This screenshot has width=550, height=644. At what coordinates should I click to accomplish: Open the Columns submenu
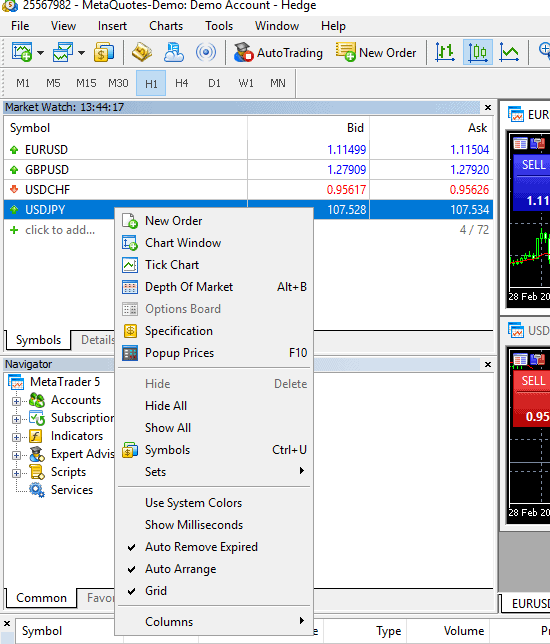[x=214, y=622]
